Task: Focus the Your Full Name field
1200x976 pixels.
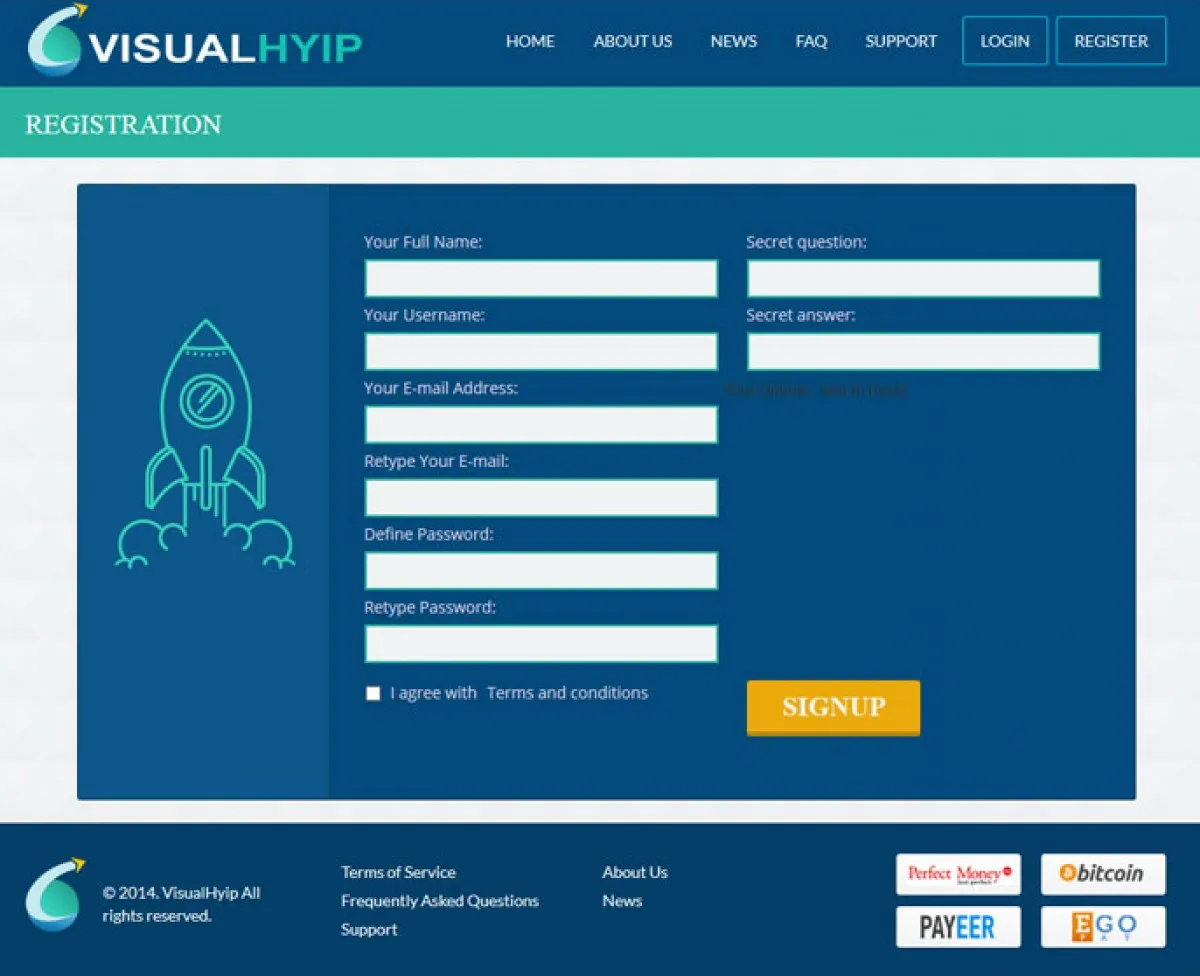Action: click(541, 278)
